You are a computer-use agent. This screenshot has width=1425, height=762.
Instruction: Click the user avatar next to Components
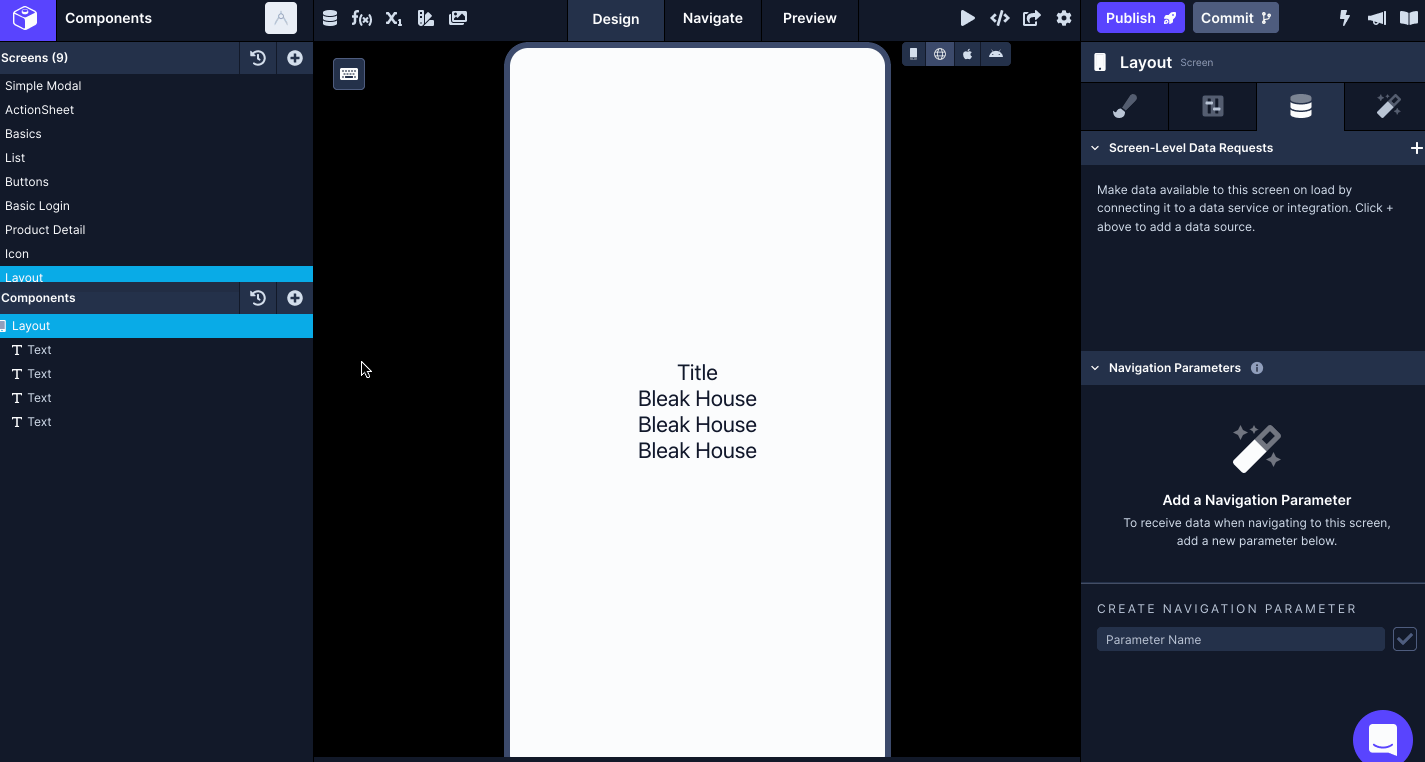tap(281, 18)
